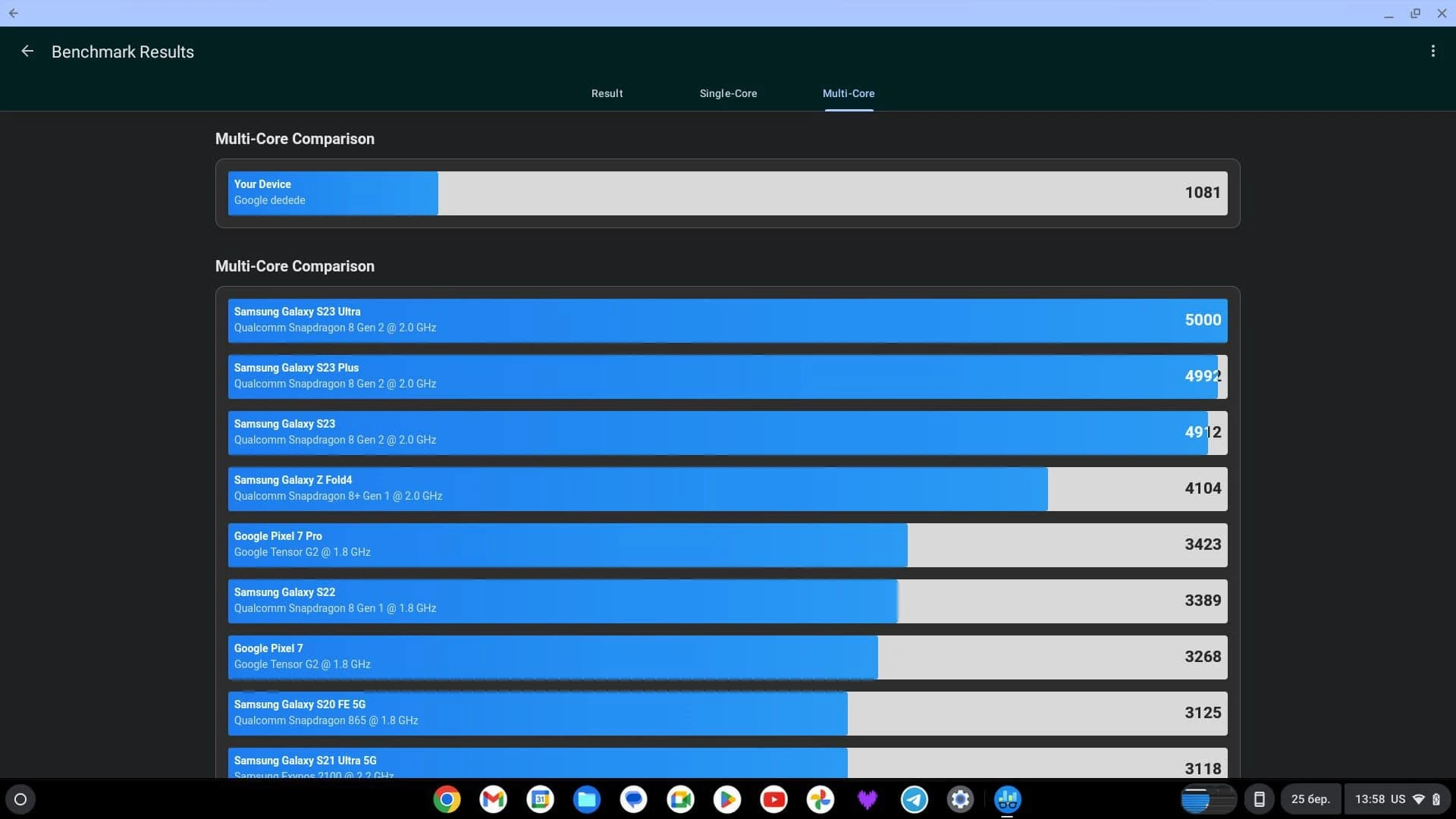Screen dimensions: 1456x819
Task: Click the battery status icon
Action: point(1436,799)
